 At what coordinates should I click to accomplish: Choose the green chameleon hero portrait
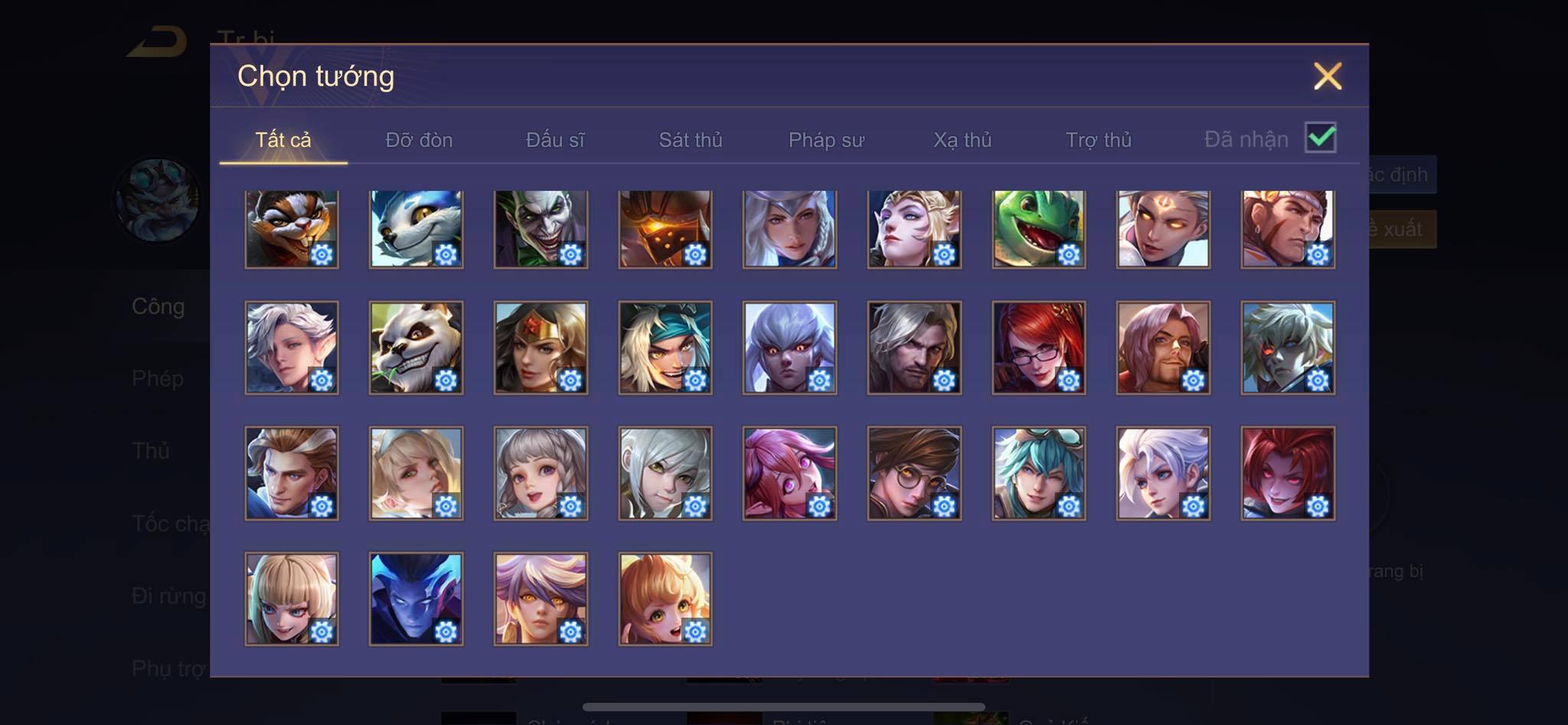[1039, 229]
